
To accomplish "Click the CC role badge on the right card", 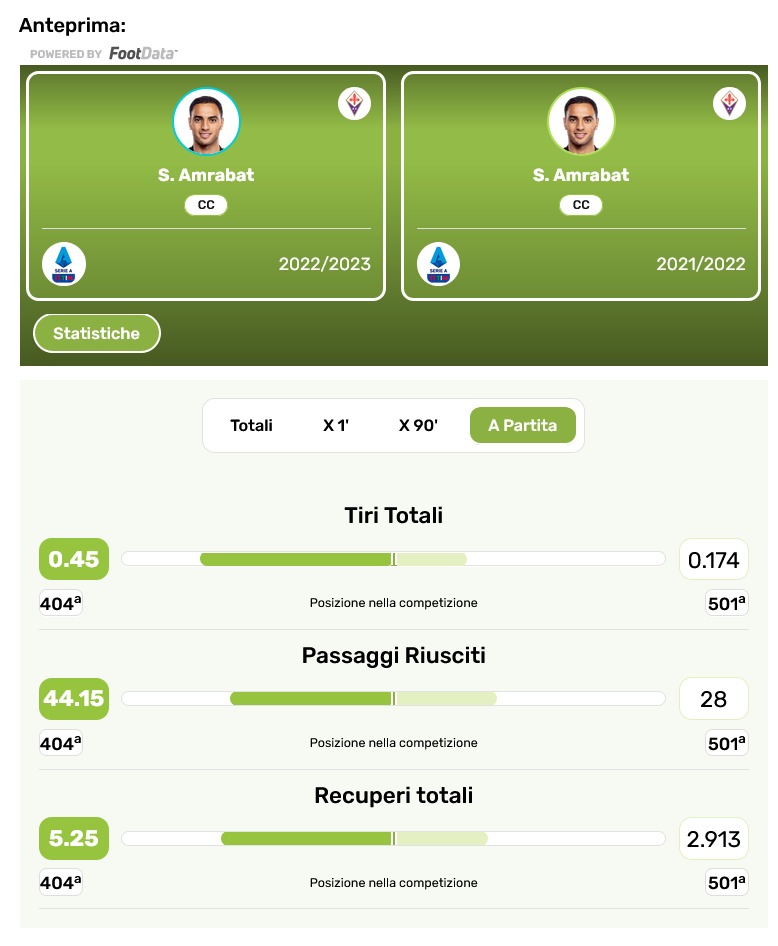I will tap(581, 205).
